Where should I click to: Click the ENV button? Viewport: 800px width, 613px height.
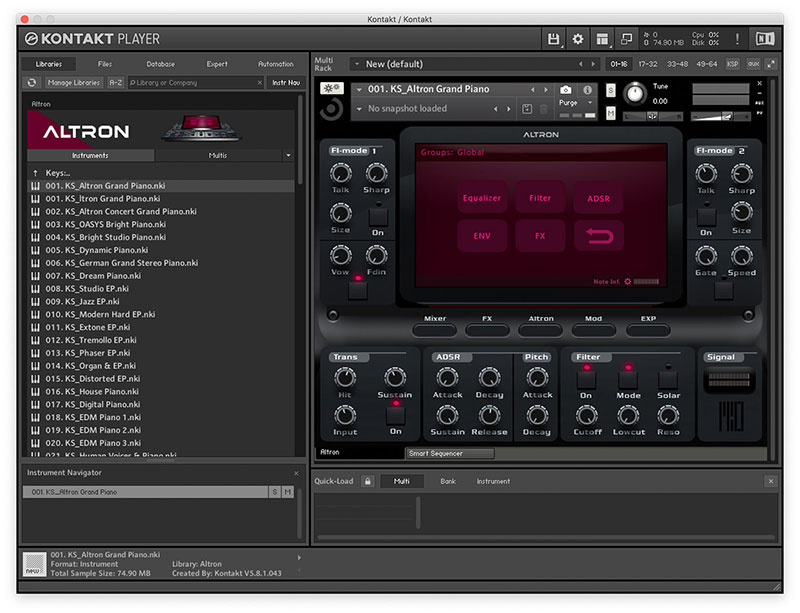[482, 236]
